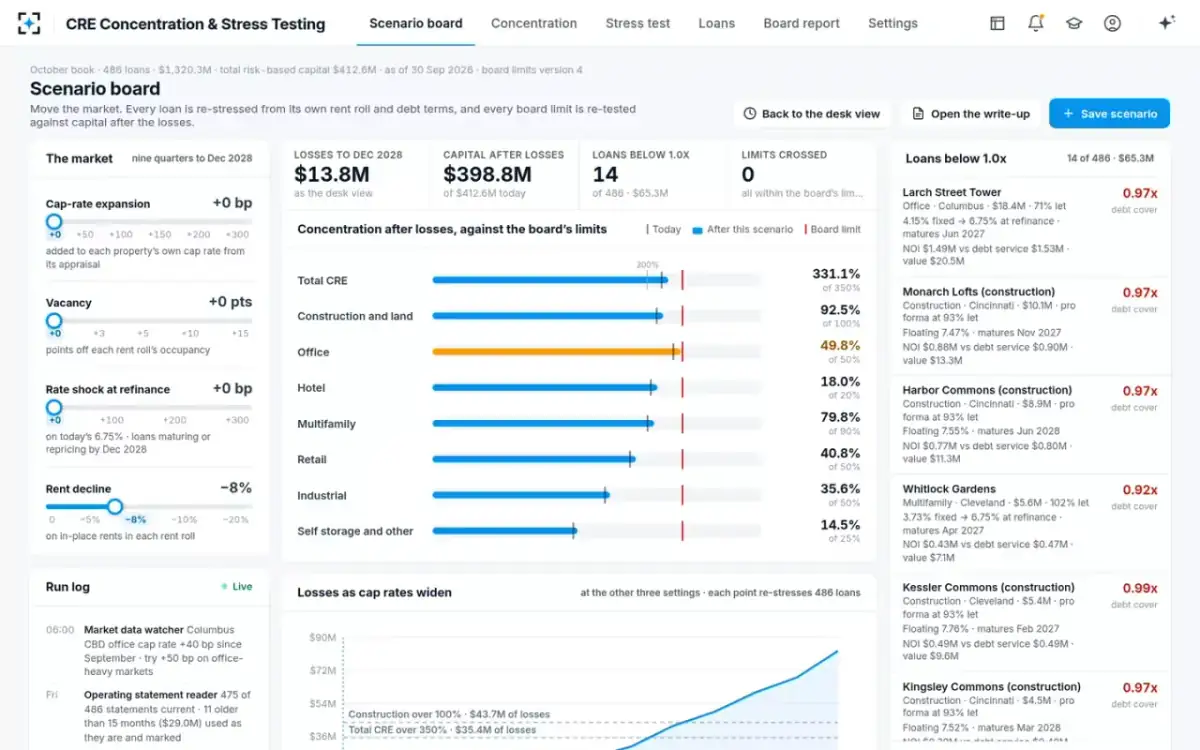This screenshot has height=750, width=1200.
Task: Click the Today legend entry
Action: (x=664, y=229)
